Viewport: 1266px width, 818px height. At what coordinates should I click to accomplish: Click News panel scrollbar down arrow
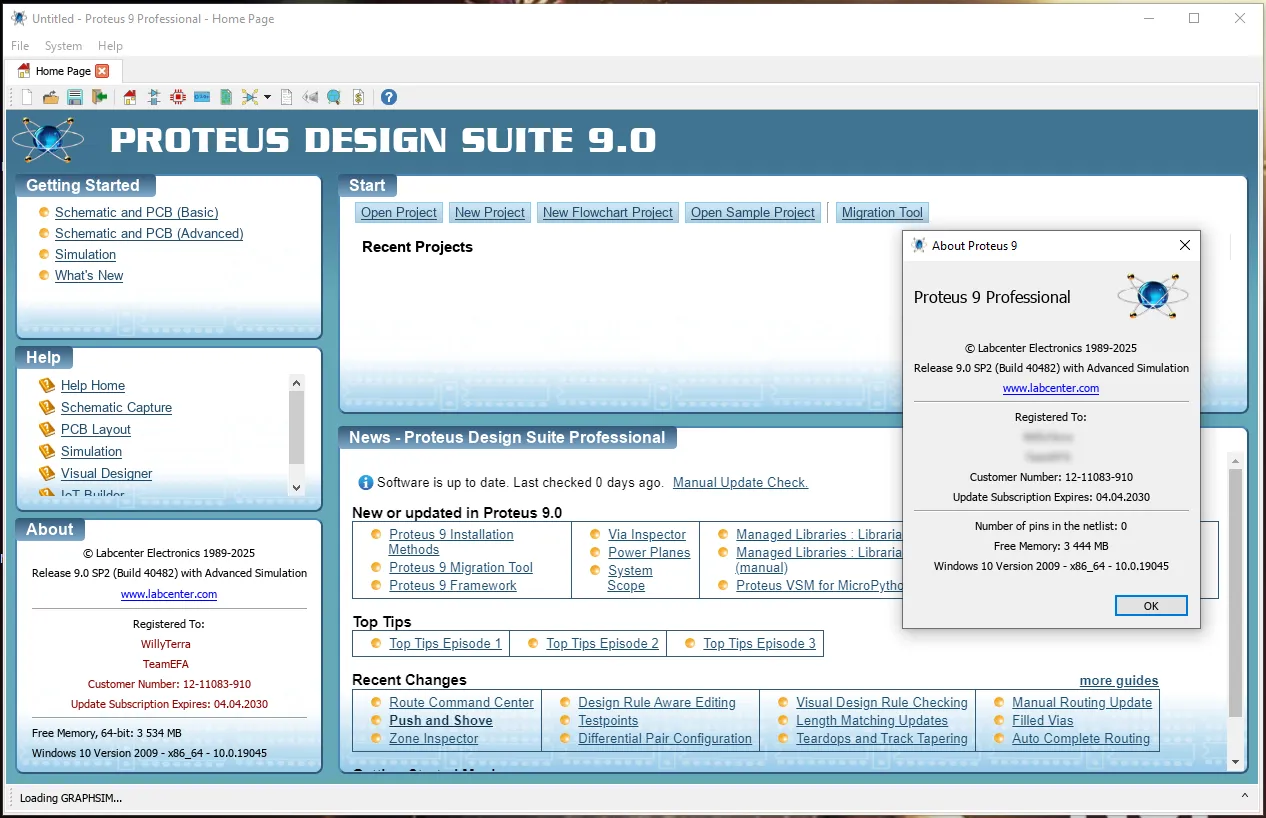coord(1235,762)
